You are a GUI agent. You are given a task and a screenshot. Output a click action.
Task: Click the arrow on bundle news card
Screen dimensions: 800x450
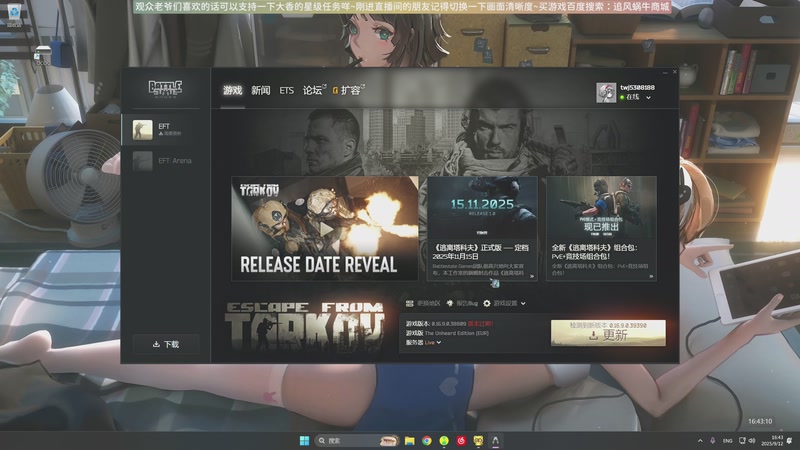[x=651, y=276]
